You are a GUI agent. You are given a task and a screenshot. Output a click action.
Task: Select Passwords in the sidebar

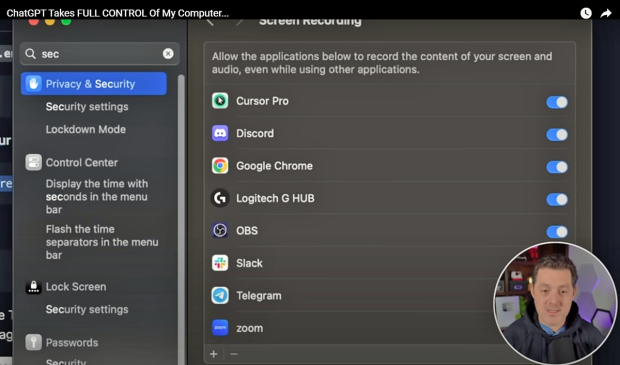tap(72, 342)
